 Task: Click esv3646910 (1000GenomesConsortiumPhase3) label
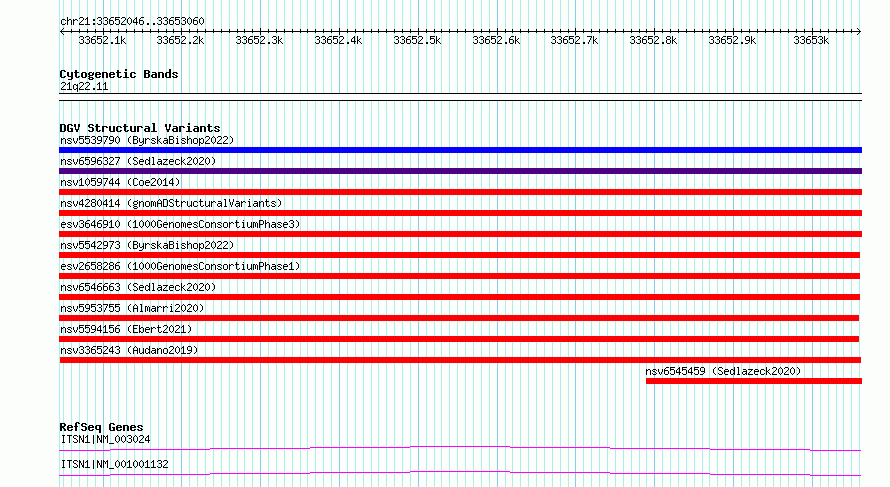click(180, 224)
